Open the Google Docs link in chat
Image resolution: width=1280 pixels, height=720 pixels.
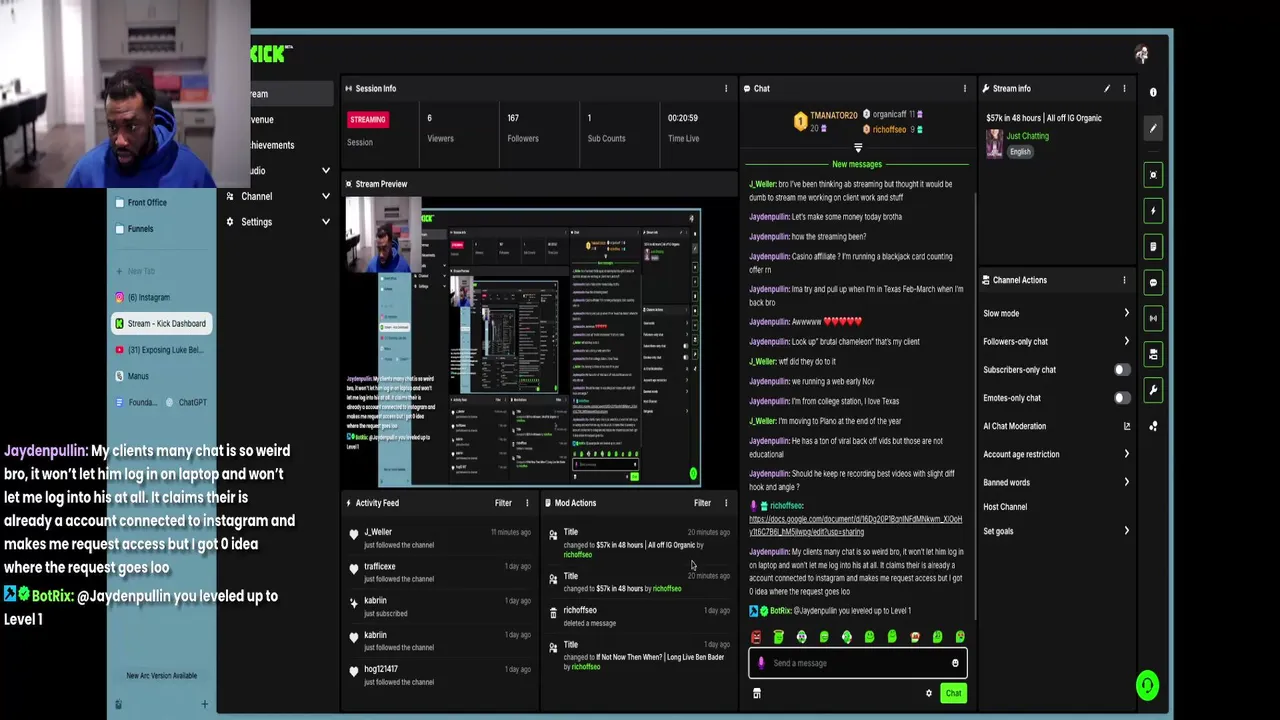tap(855, 526)
